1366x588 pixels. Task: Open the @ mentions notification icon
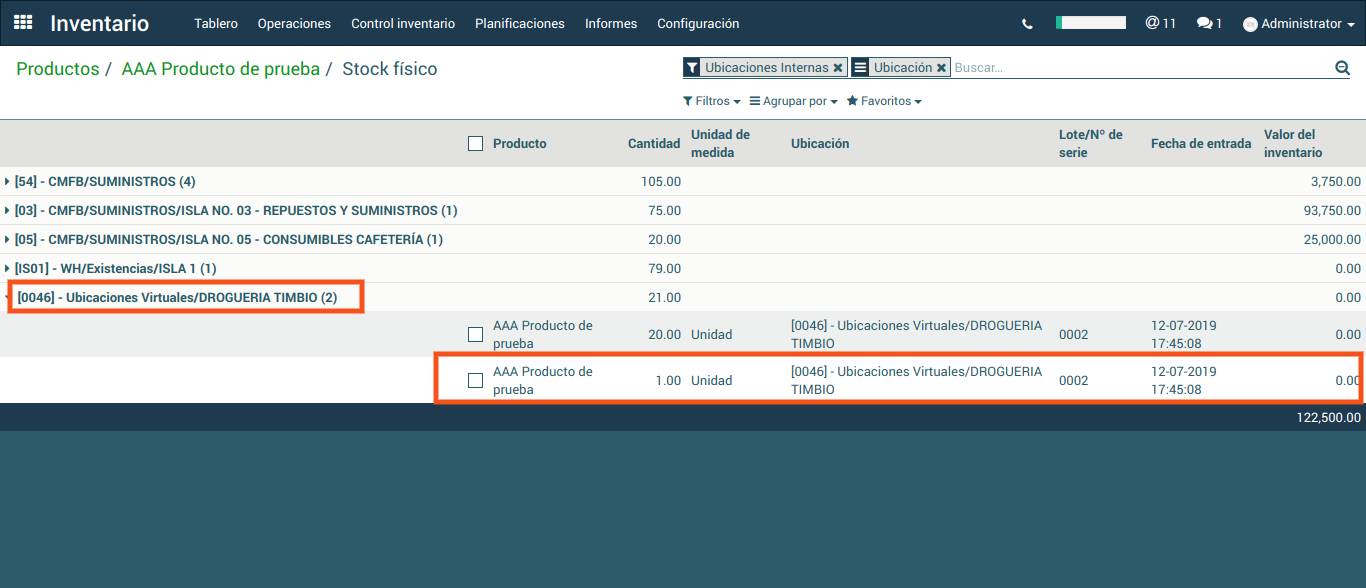(x=1160, y=23)
